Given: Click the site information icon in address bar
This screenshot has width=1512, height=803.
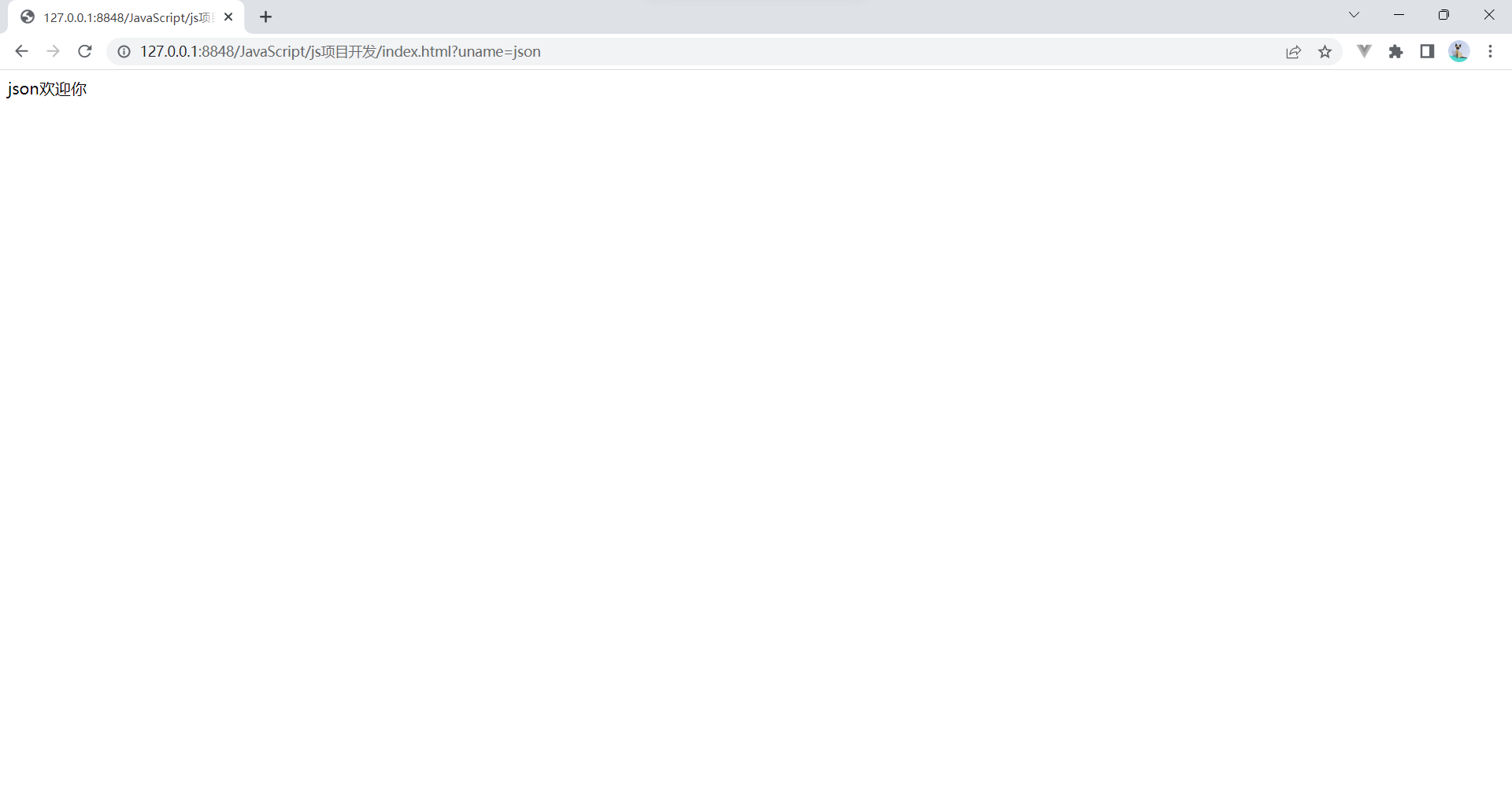Looking at the screenshot, I should (x=124, y=51).
